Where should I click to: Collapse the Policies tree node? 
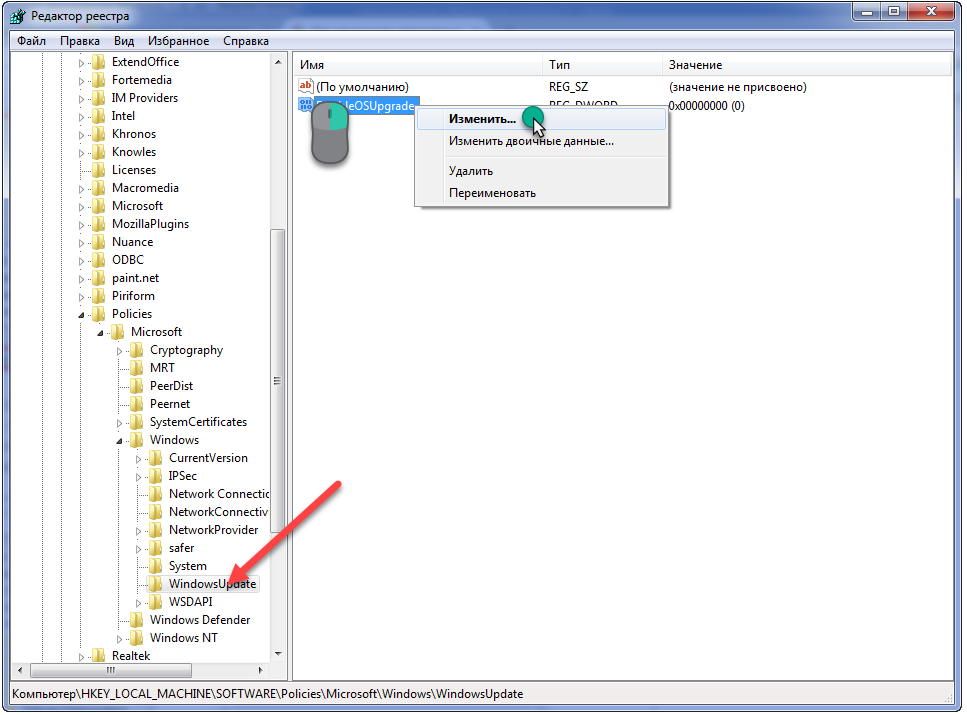82,314
